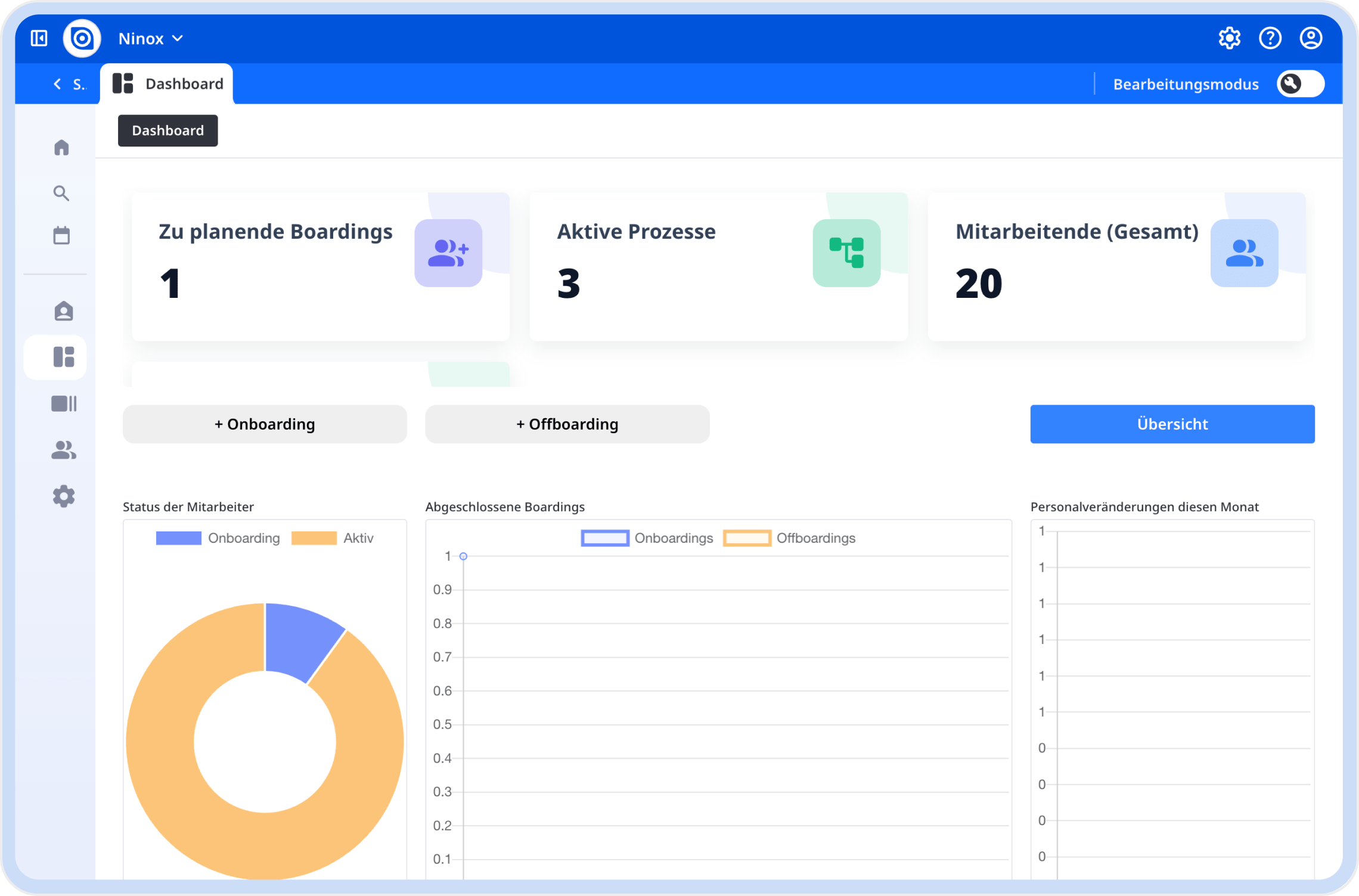
Task: Collapse the sidebar panel icon
Action: [x=39, y=38]
